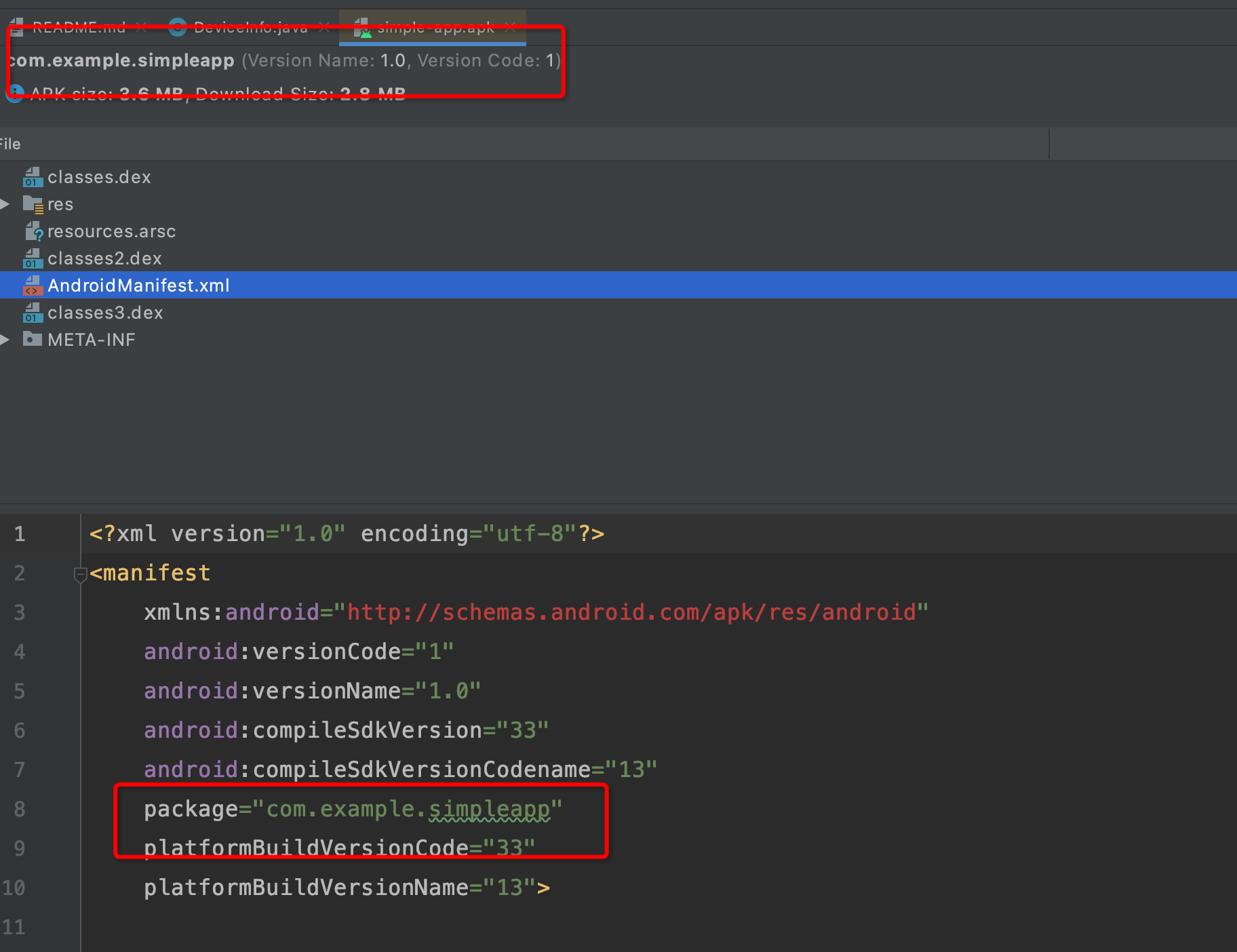Click the manifest opening tag text
This screenshot has width=1237, height=952.
click(150, 573)
